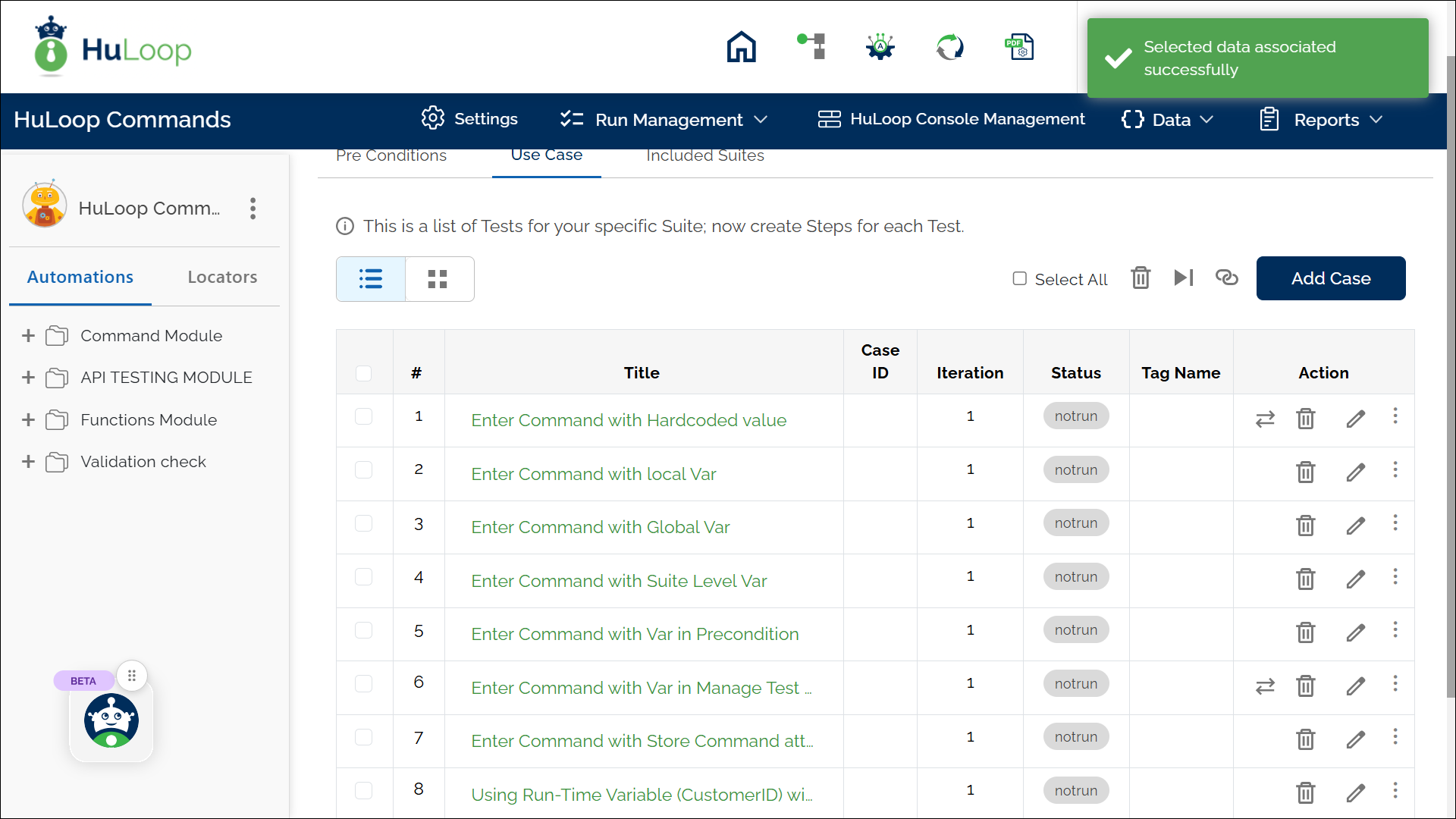
Task: Click the Add Case button
Action: tap(1331, 278)
